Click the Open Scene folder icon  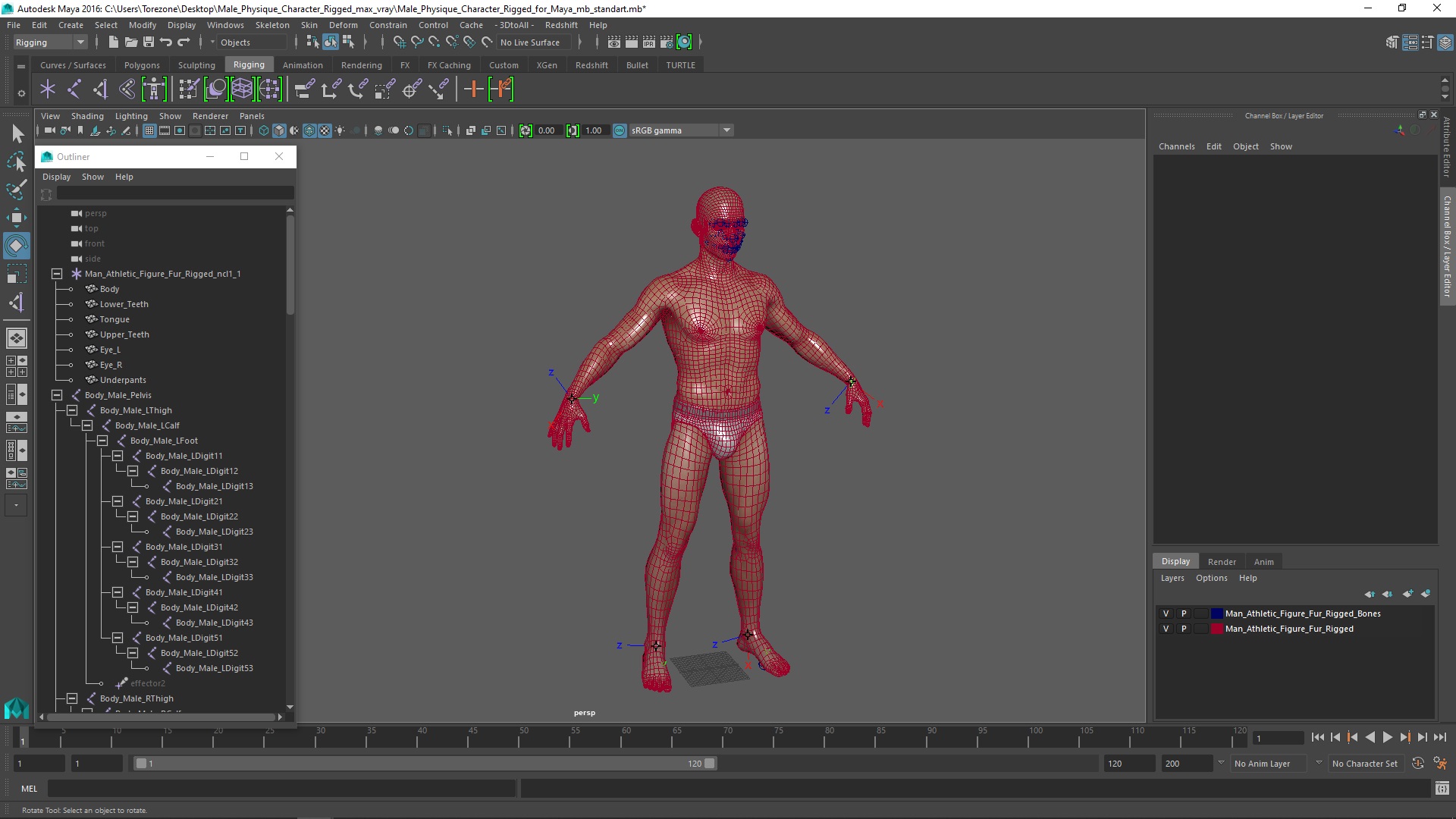[x=130, y=42]
